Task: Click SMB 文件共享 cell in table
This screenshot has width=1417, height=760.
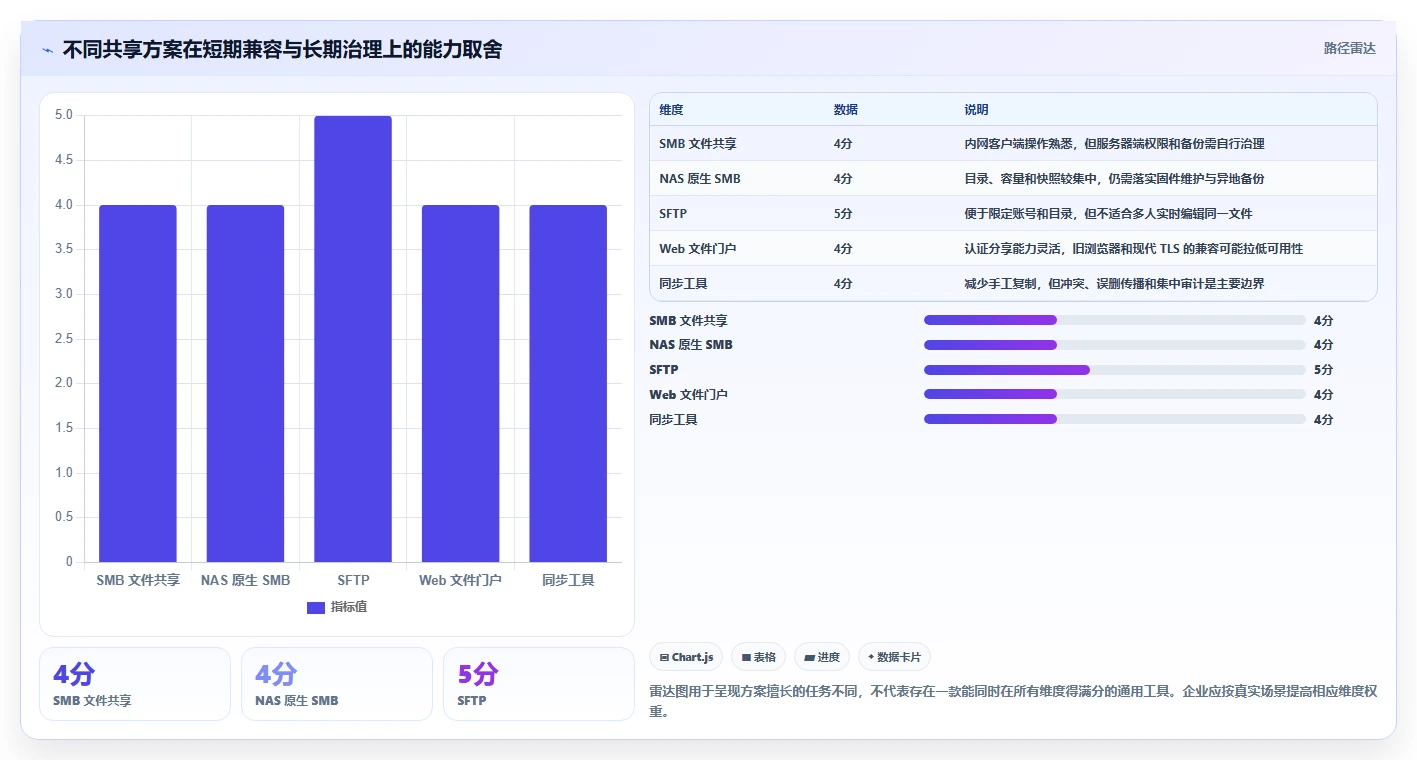Action: tap(698, 144)
